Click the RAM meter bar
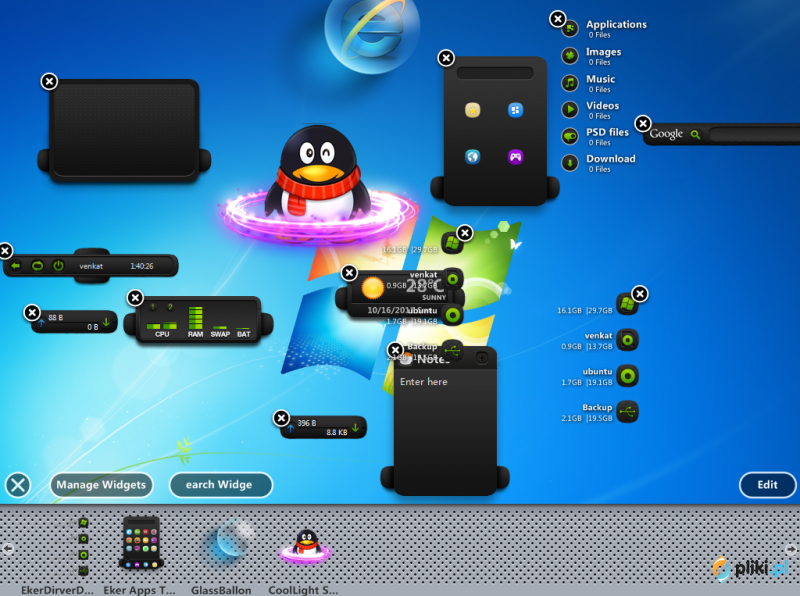The width and height of the screenshot is (800, 596). click(195, 318)
